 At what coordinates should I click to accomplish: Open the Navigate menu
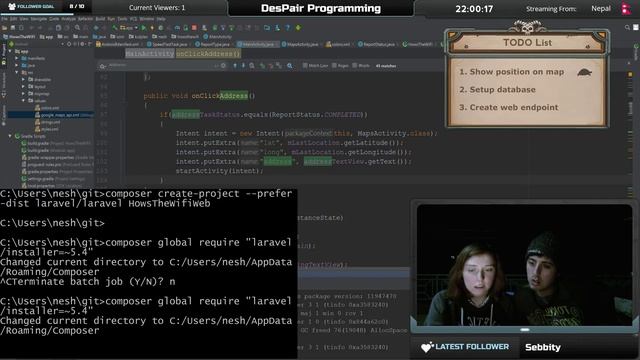[39, 19]
